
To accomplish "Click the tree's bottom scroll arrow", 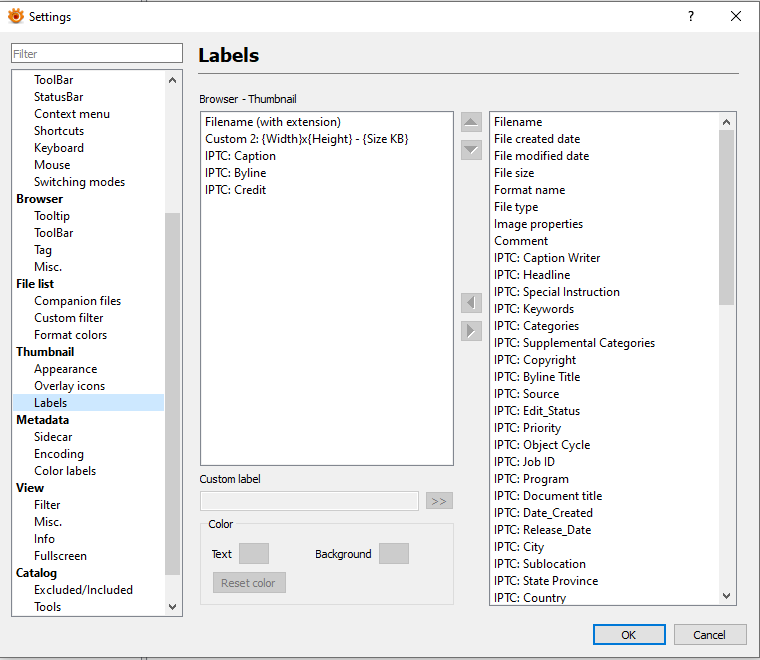I will click(173, 607).
